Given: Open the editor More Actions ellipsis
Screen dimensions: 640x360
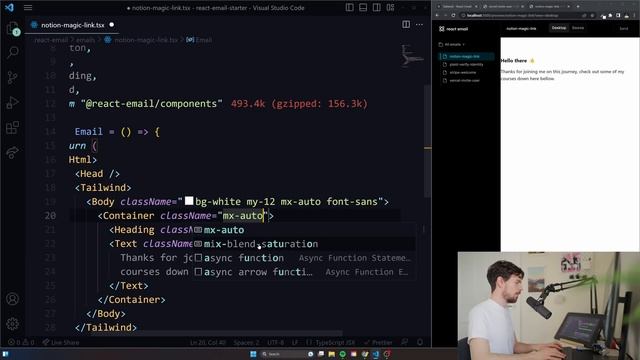Looking at the screenshot, I should [x=420, y=24].
